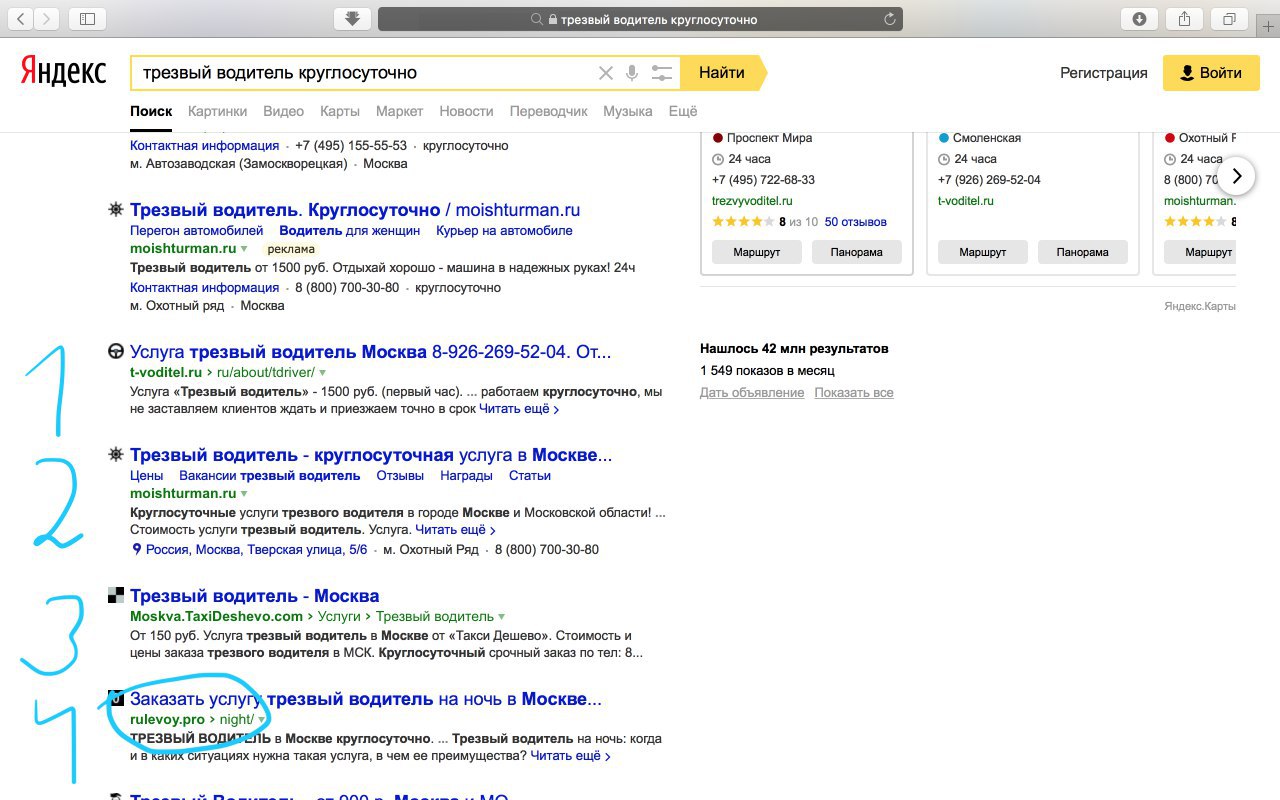Open the Ещё menu in search tabs
The width and height of the screenshot is (1280, 800).
(x=683, y=111)
